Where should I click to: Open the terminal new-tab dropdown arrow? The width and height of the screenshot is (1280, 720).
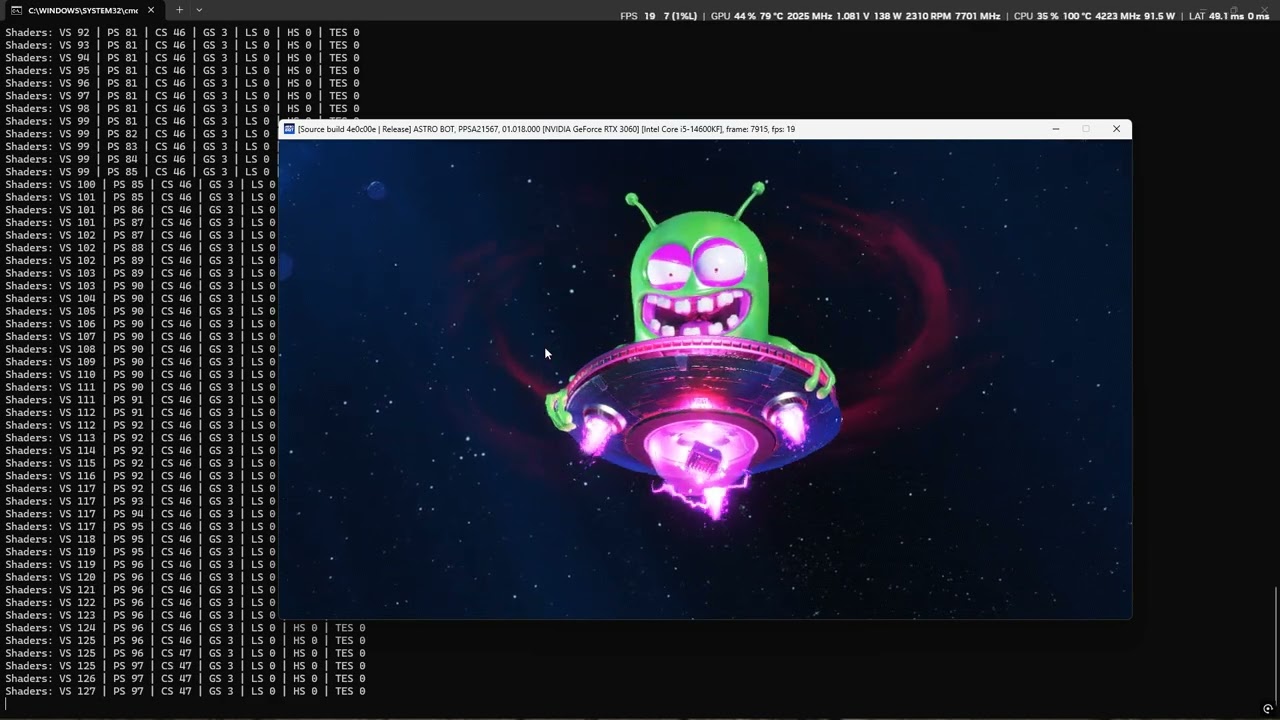click(x=199, y=10)
